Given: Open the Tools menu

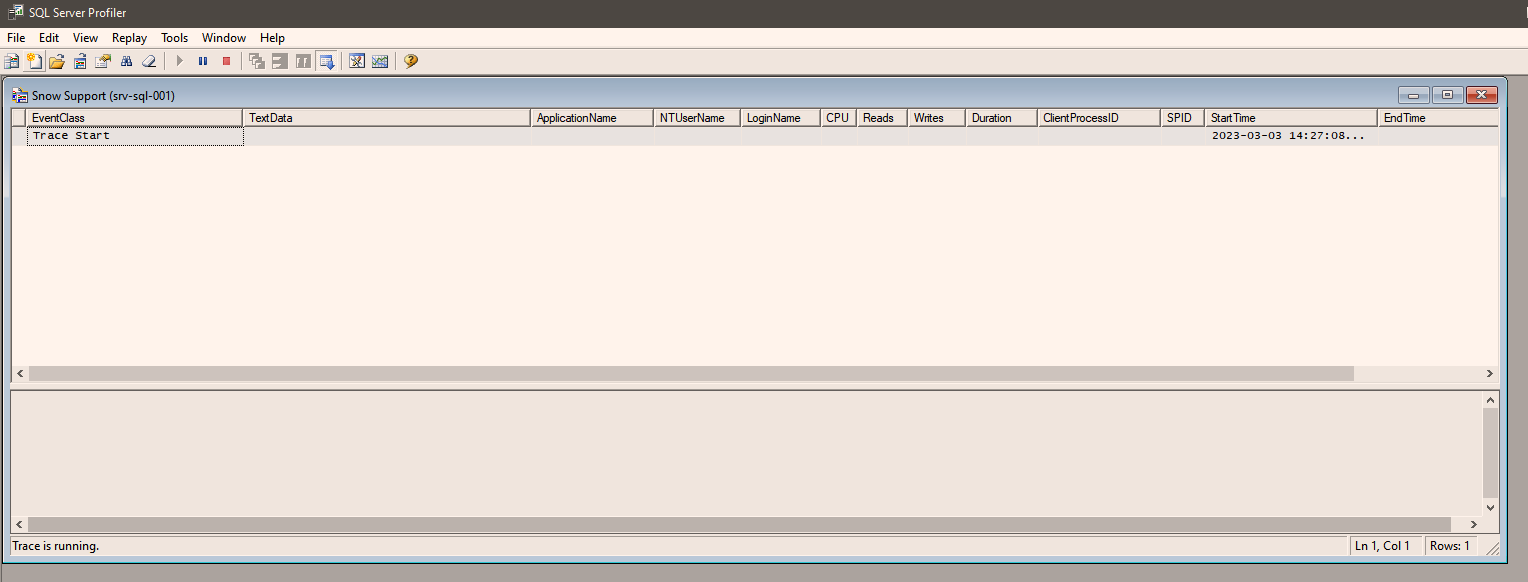Looking at the screenshot, I should 175,38.
